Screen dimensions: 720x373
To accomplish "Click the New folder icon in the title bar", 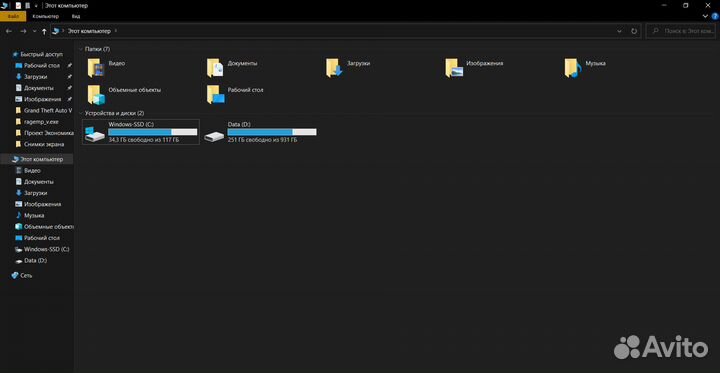I will (28, 6).
